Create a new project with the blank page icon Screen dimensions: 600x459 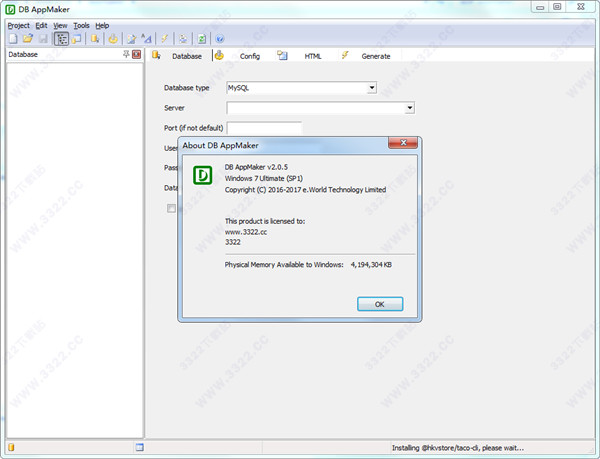click(x=13, y=39)
